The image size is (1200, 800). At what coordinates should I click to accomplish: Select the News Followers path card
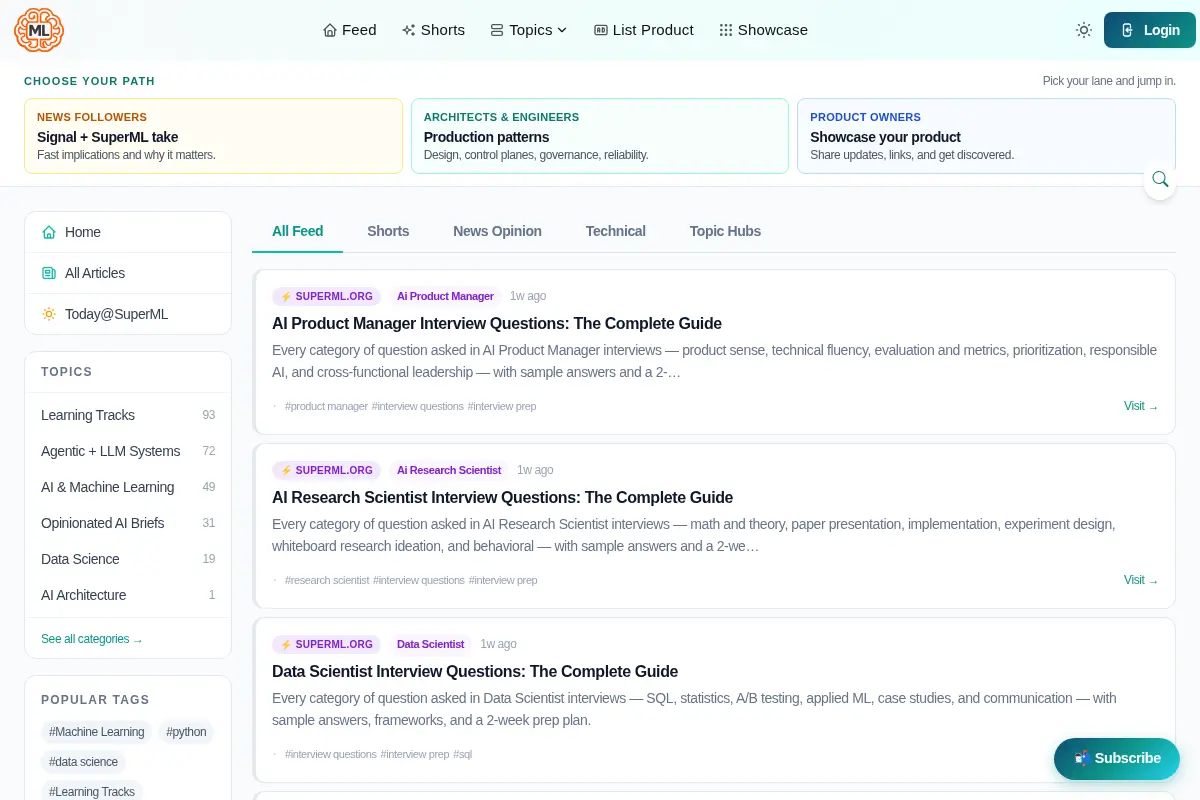point(213,136)
